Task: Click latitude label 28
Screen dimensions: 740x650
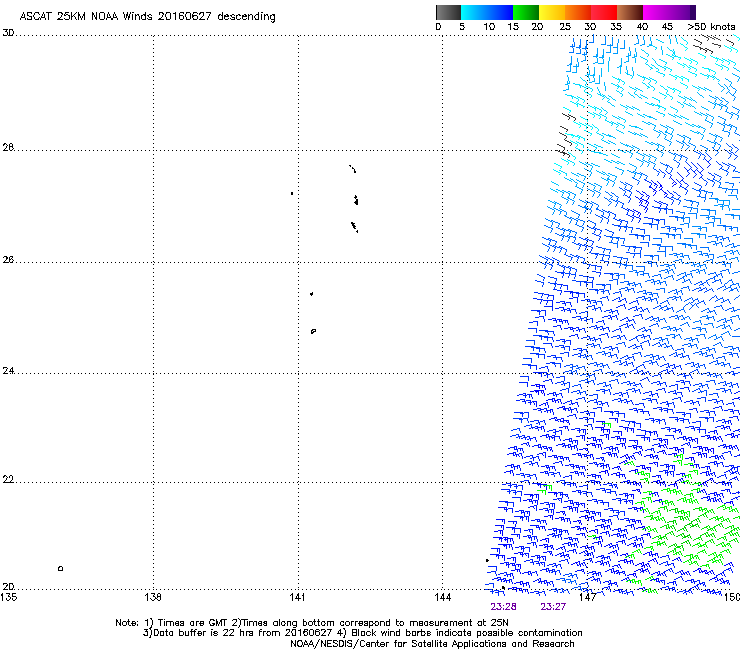Action: coord(8,147)
